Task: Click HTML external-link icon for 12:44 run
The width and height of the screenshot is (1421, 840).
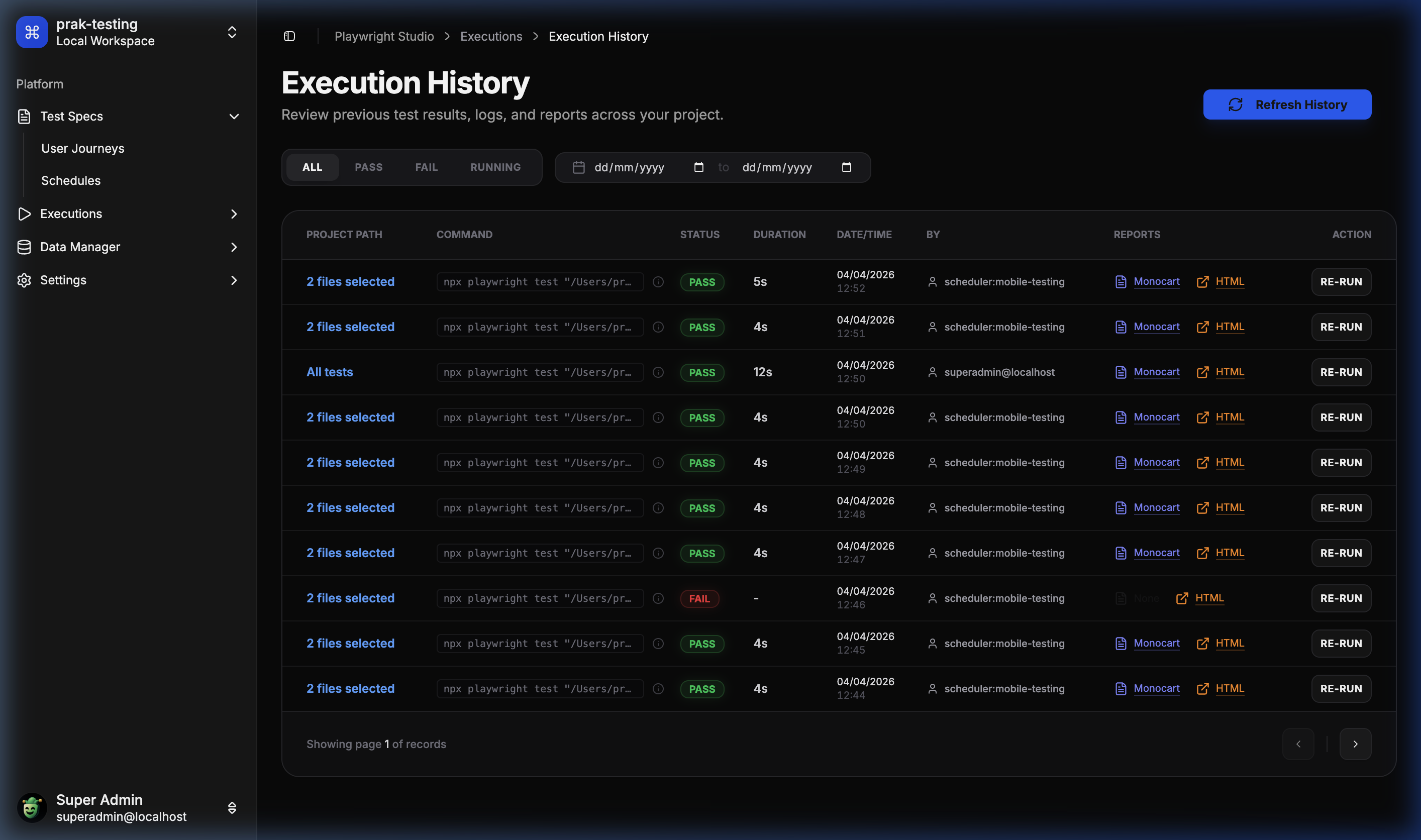Action: (x=1202, y=689)
